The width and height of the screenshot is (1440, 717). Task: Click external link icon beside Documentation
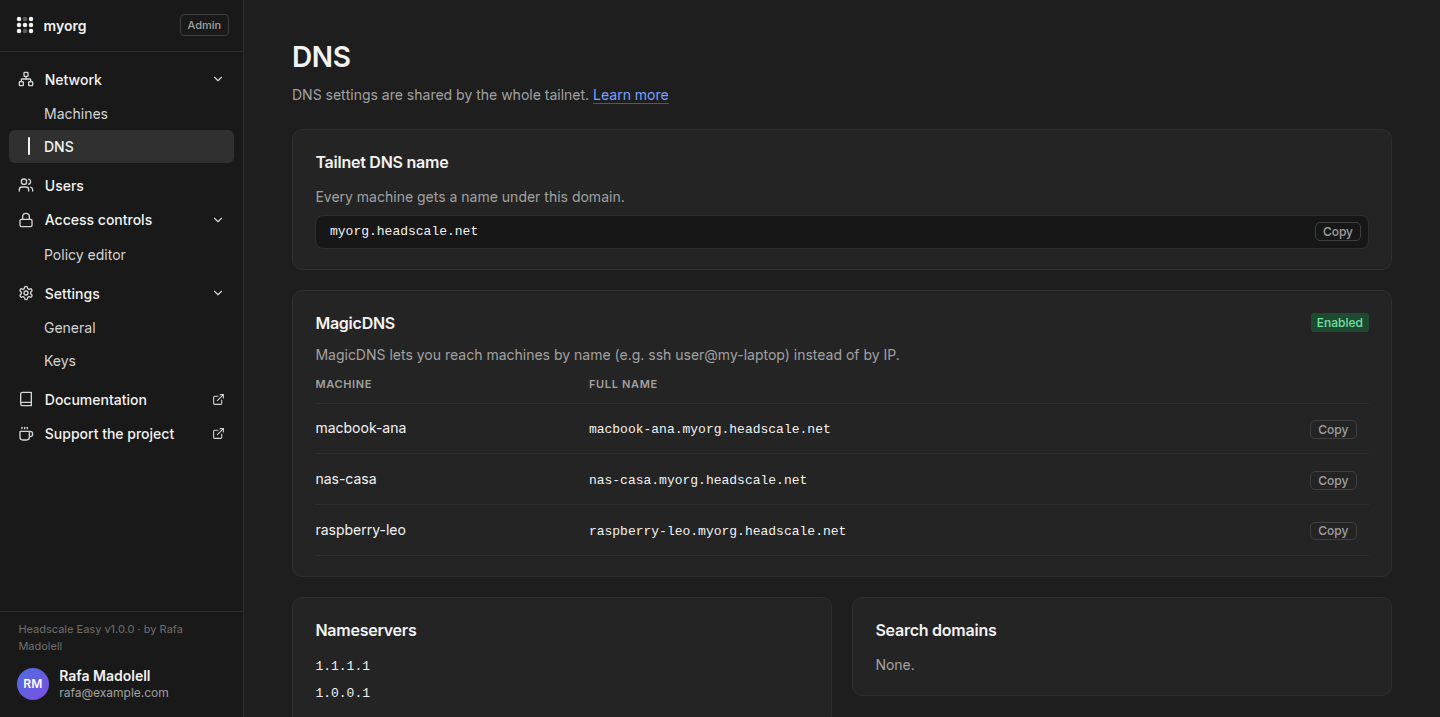219,400
